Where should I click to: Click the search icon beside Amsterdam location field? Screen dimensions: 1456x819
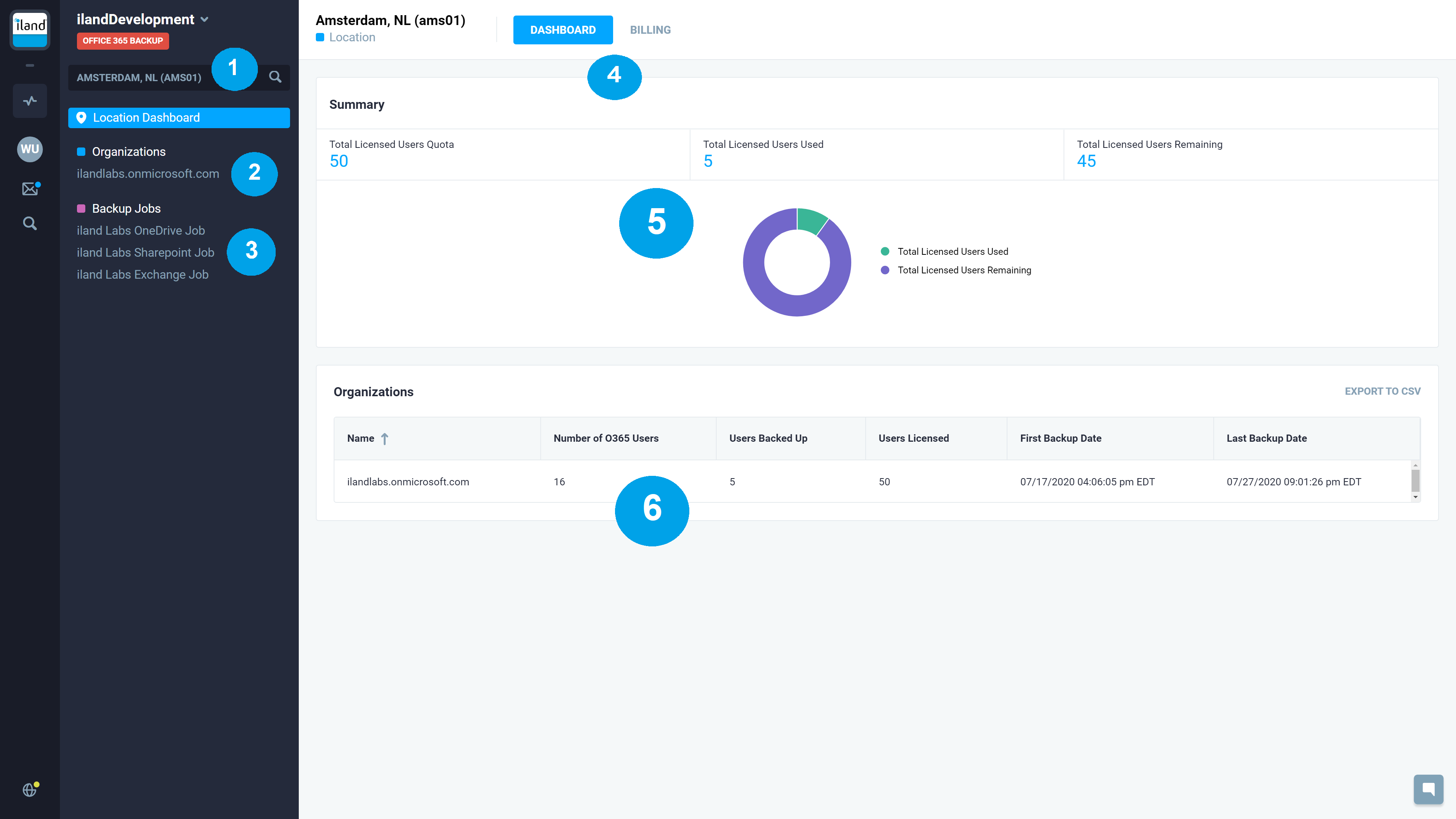tap(275, 77)
